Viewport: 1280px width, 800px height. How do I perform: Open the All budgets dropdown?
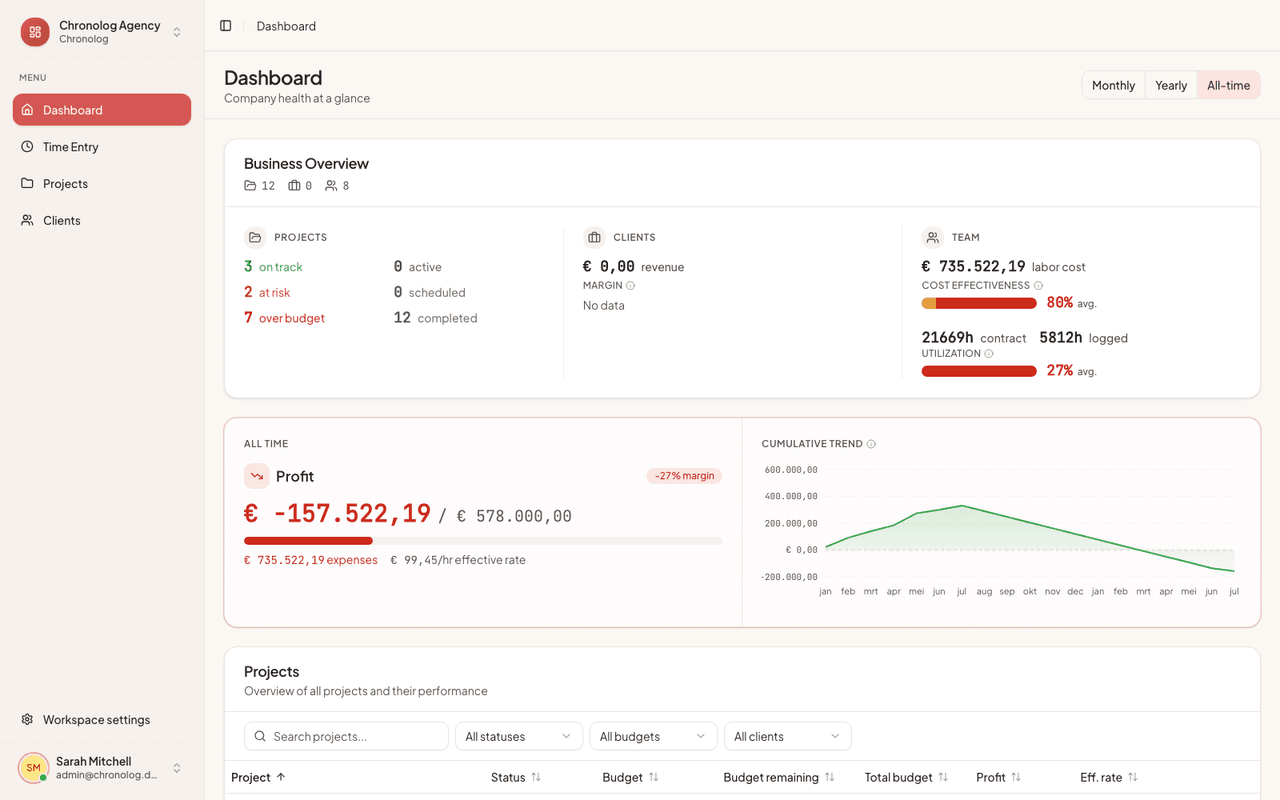(653, 736)
